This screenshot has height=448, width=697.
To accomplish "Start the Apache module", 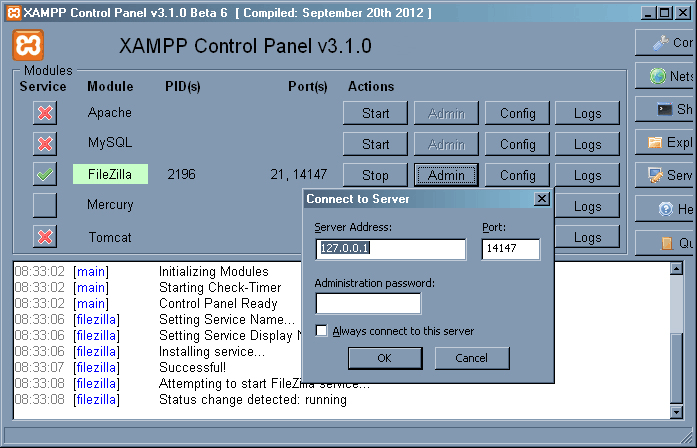I will [x=375, y=113].
